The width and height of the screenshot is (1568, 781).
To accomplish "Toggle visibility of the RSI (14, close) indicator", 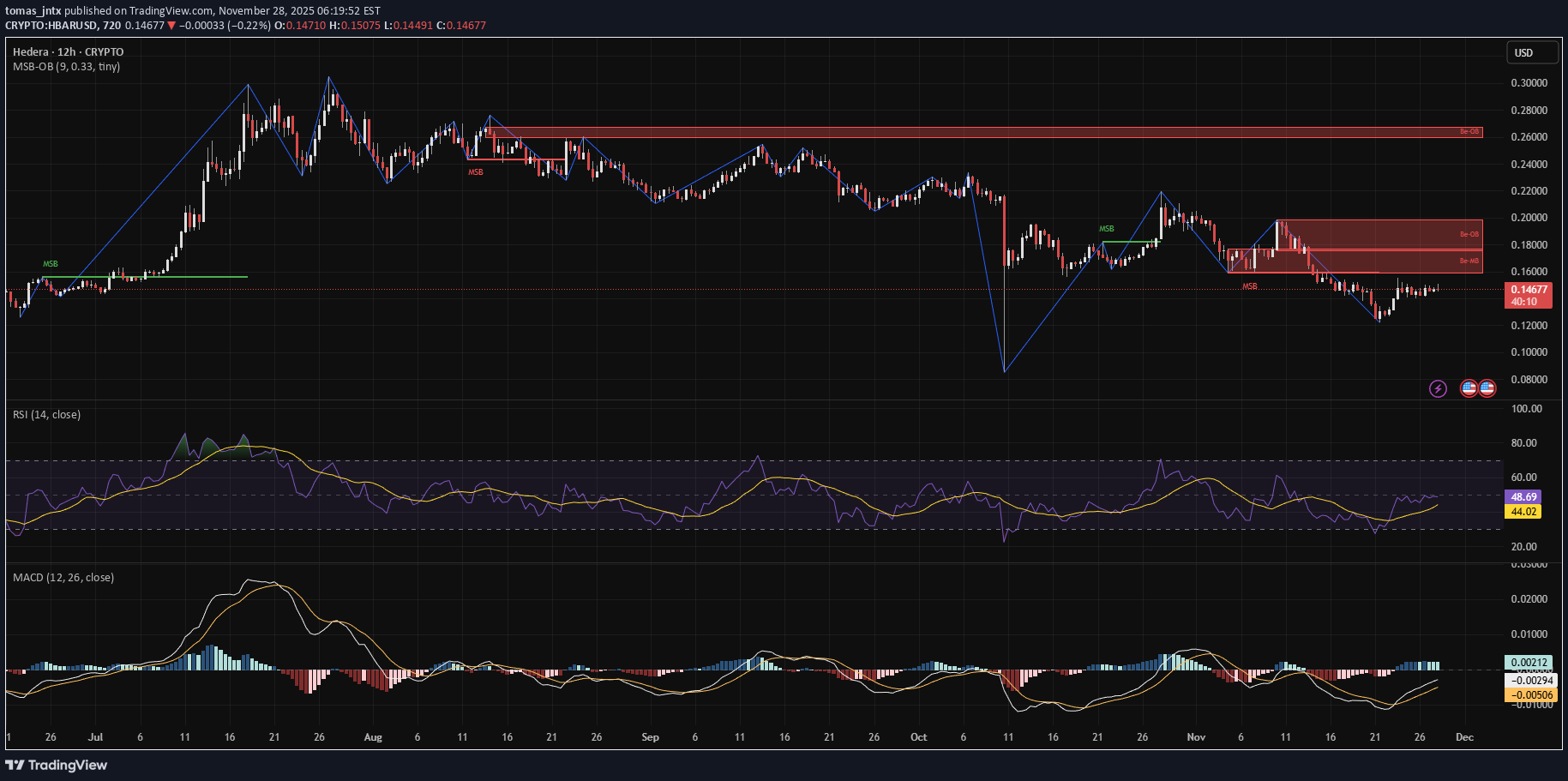I will [x=45, y=414].
